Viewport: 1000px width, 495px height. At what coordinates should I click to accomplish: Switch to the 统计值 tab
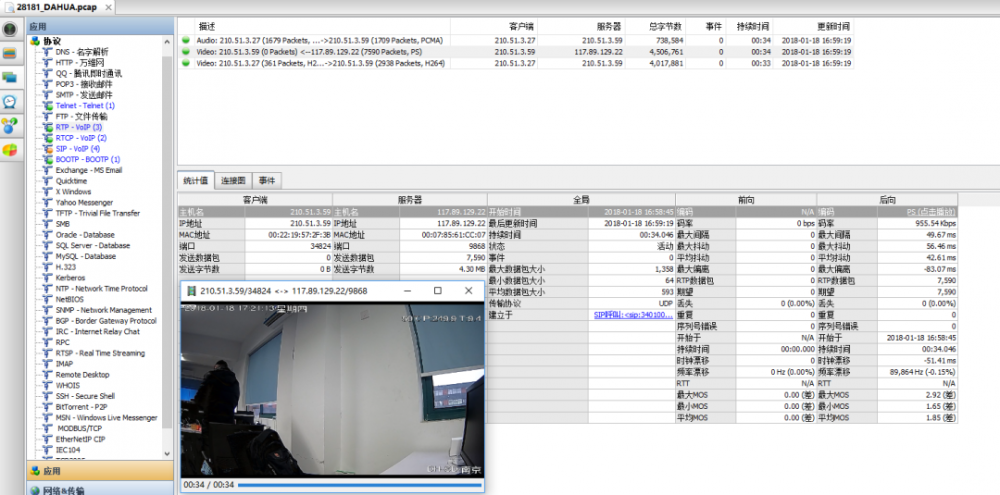(x=196, y=181)
